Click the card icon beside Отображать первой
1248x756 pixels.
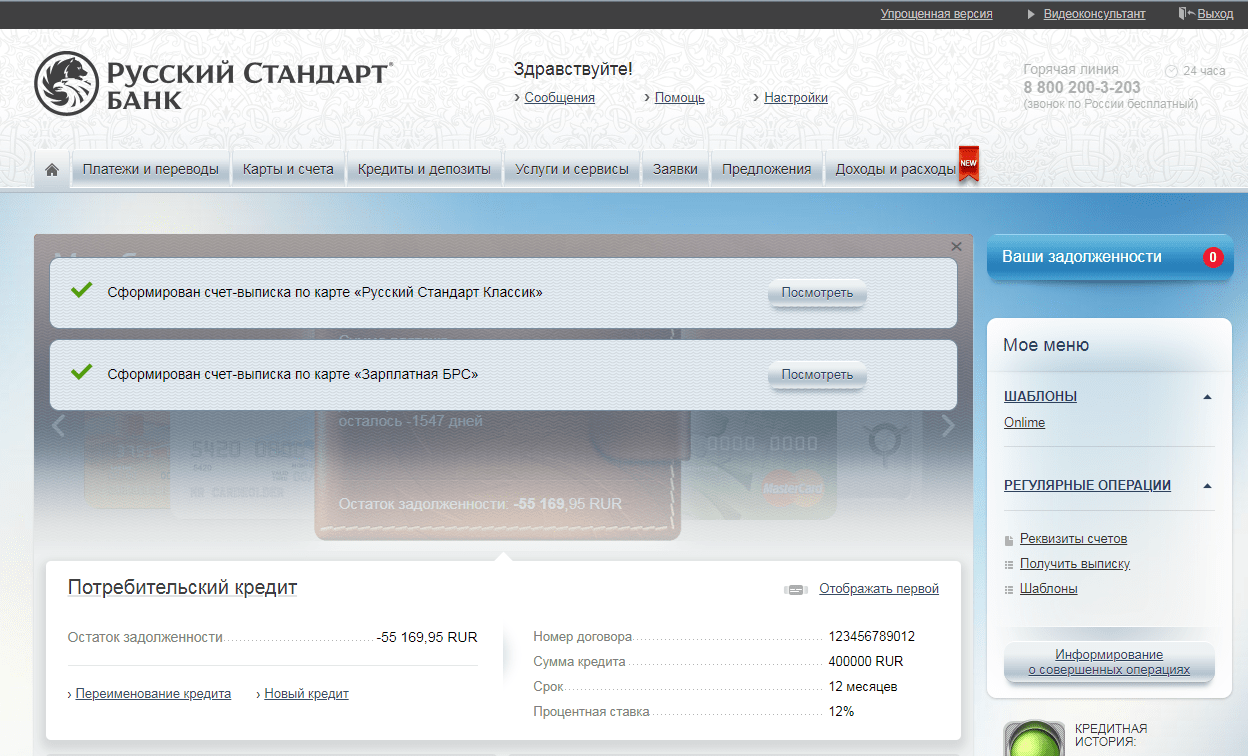[796, 589]
